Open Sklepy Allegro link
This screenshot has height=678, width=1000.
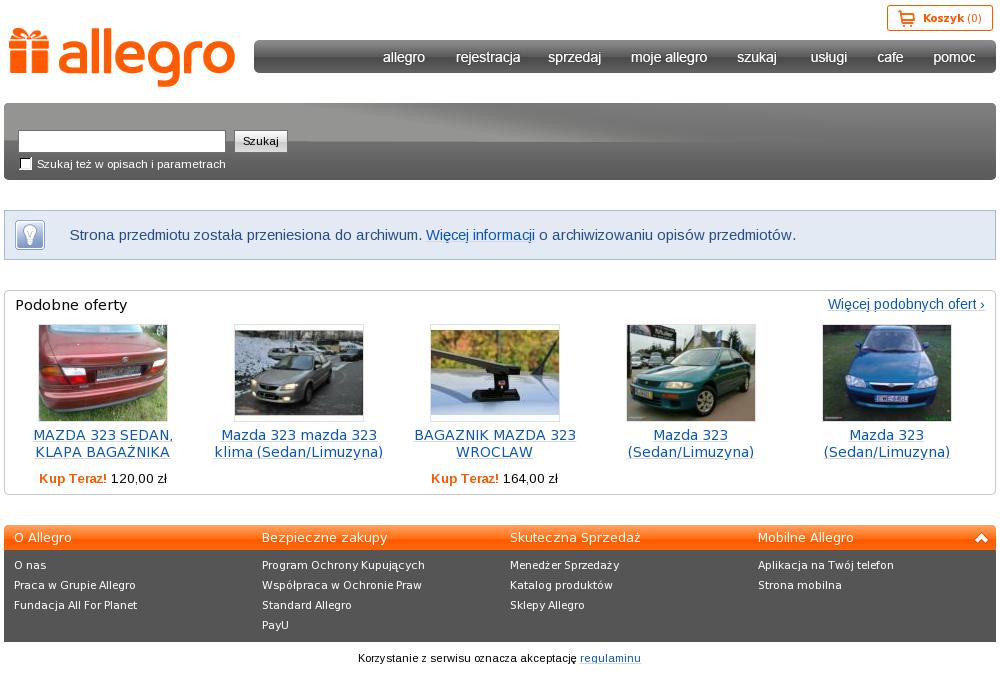point(547,605)
